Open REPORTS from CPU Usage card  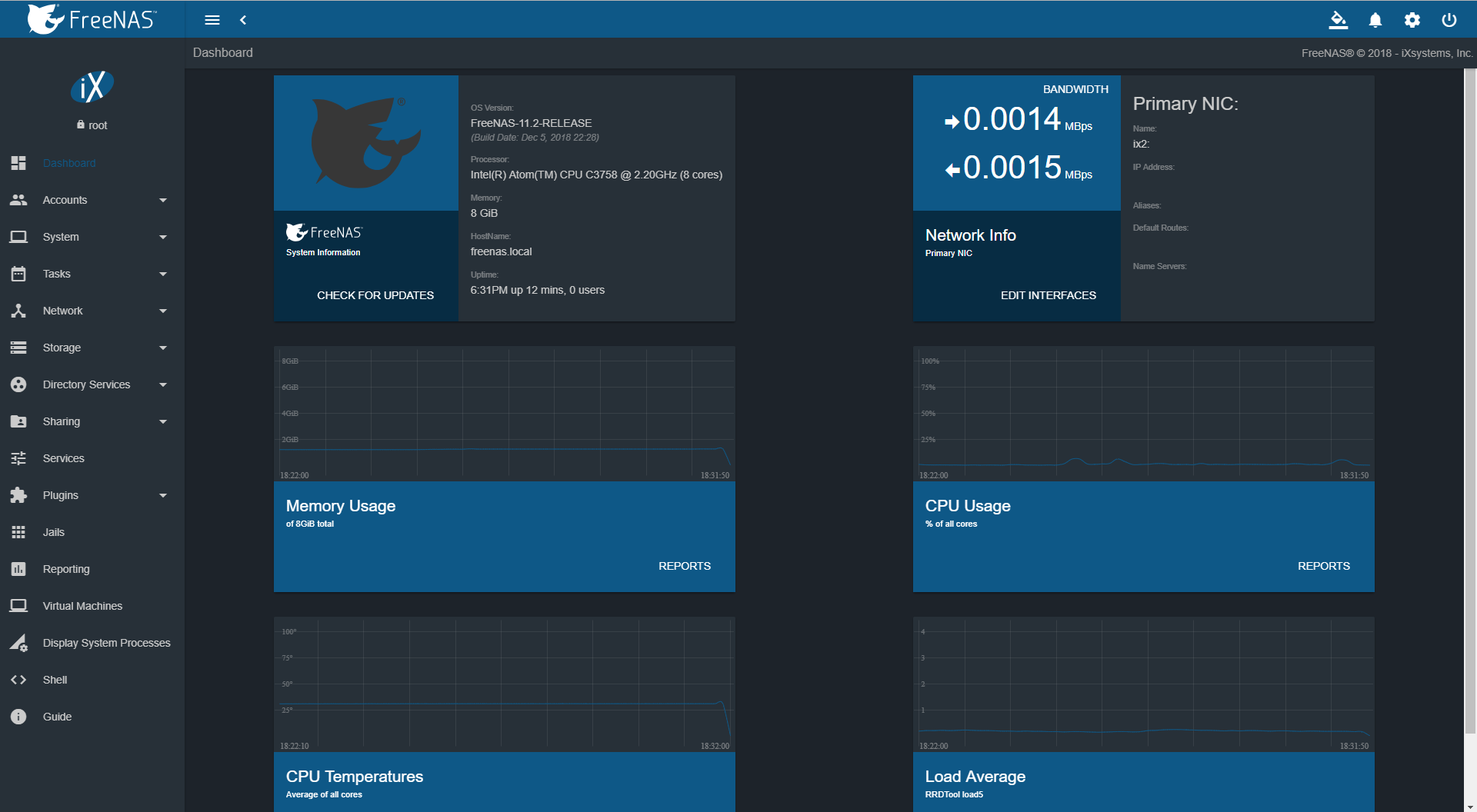click(x=1324, y=566)
